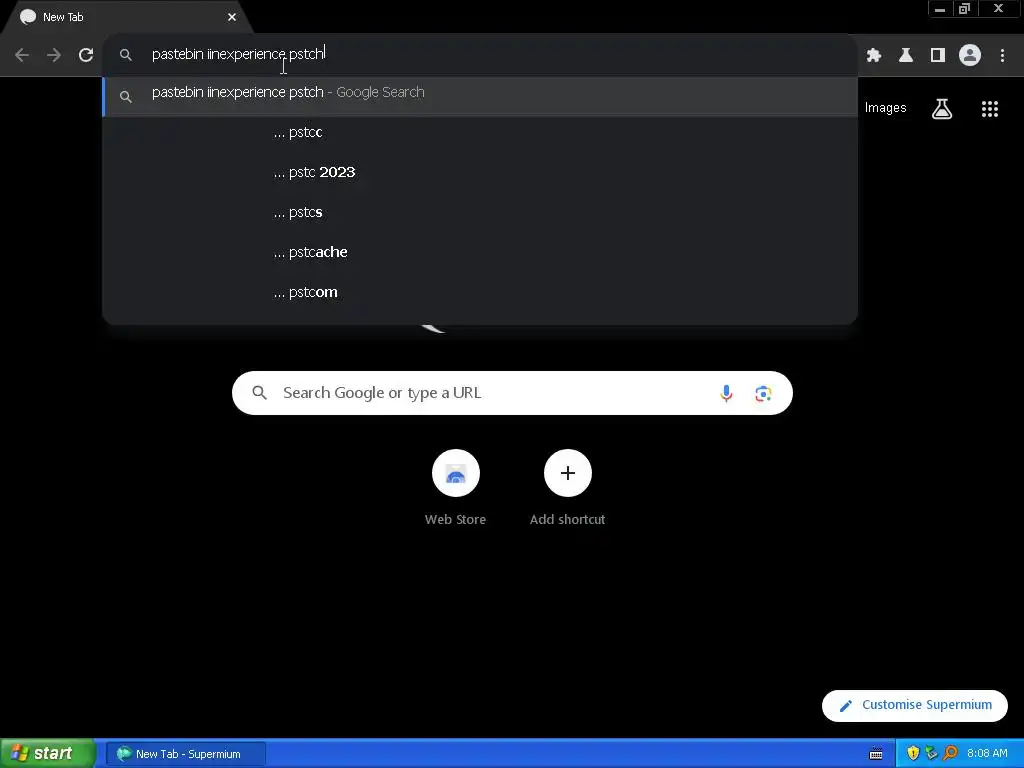Viewport: 1024px width, 768px height.
Task: Open the Extensions puzzle icon
Action: click(874, 55)
